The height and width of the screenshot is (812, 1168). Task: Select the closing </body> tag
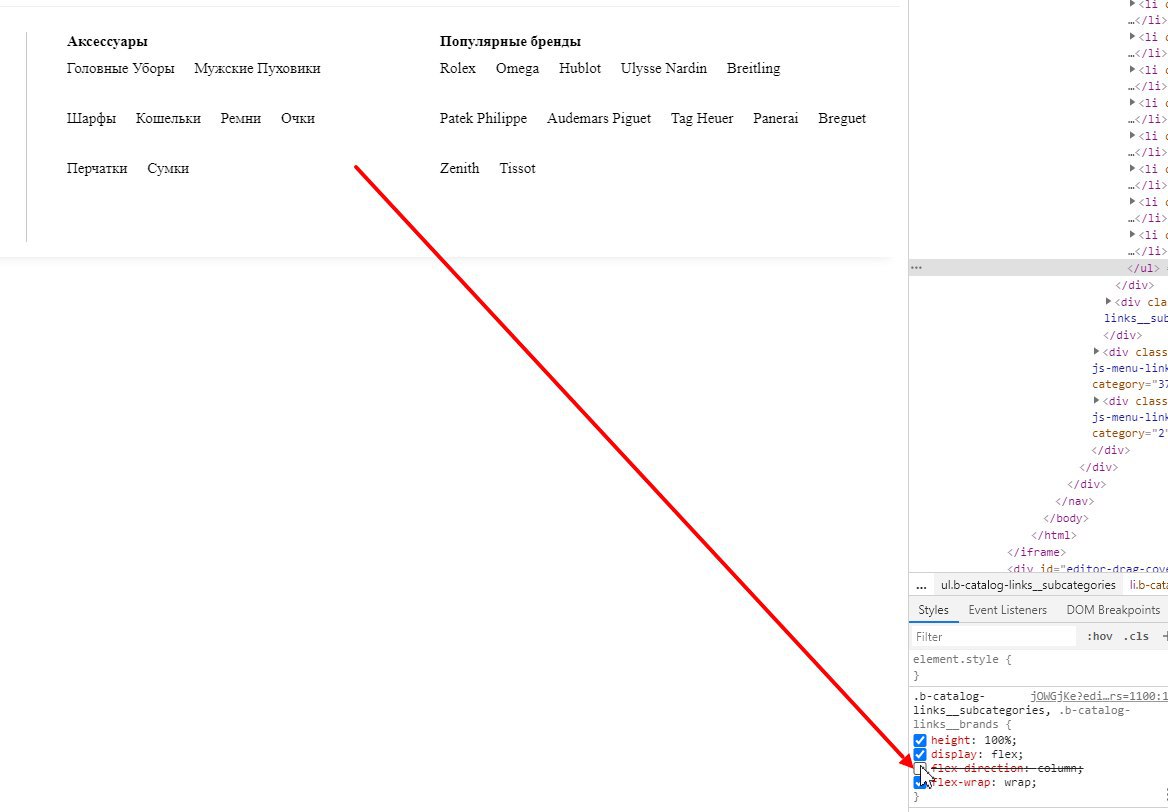pos(1065,518)
